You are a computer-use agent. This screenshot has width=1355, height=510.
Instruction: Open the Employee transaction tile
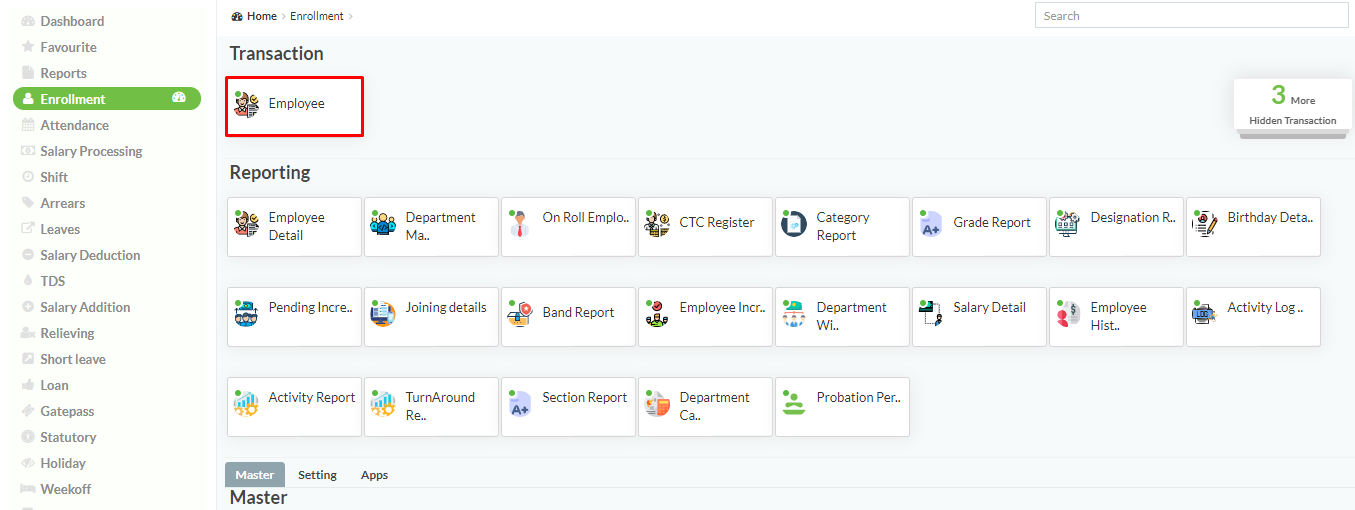tap(294, 106)
